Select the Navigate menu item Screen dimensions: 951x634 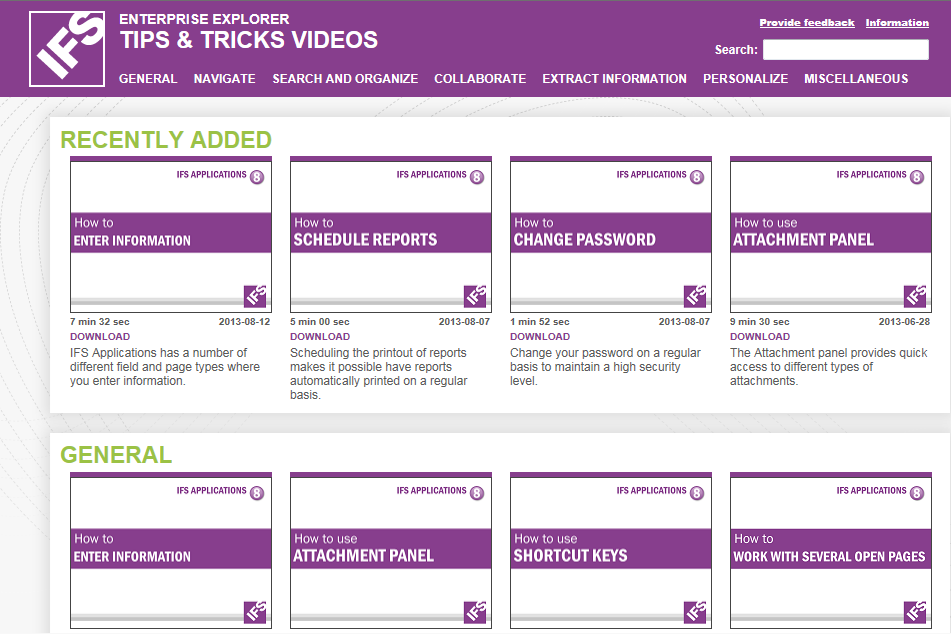(x=224, y=79)
